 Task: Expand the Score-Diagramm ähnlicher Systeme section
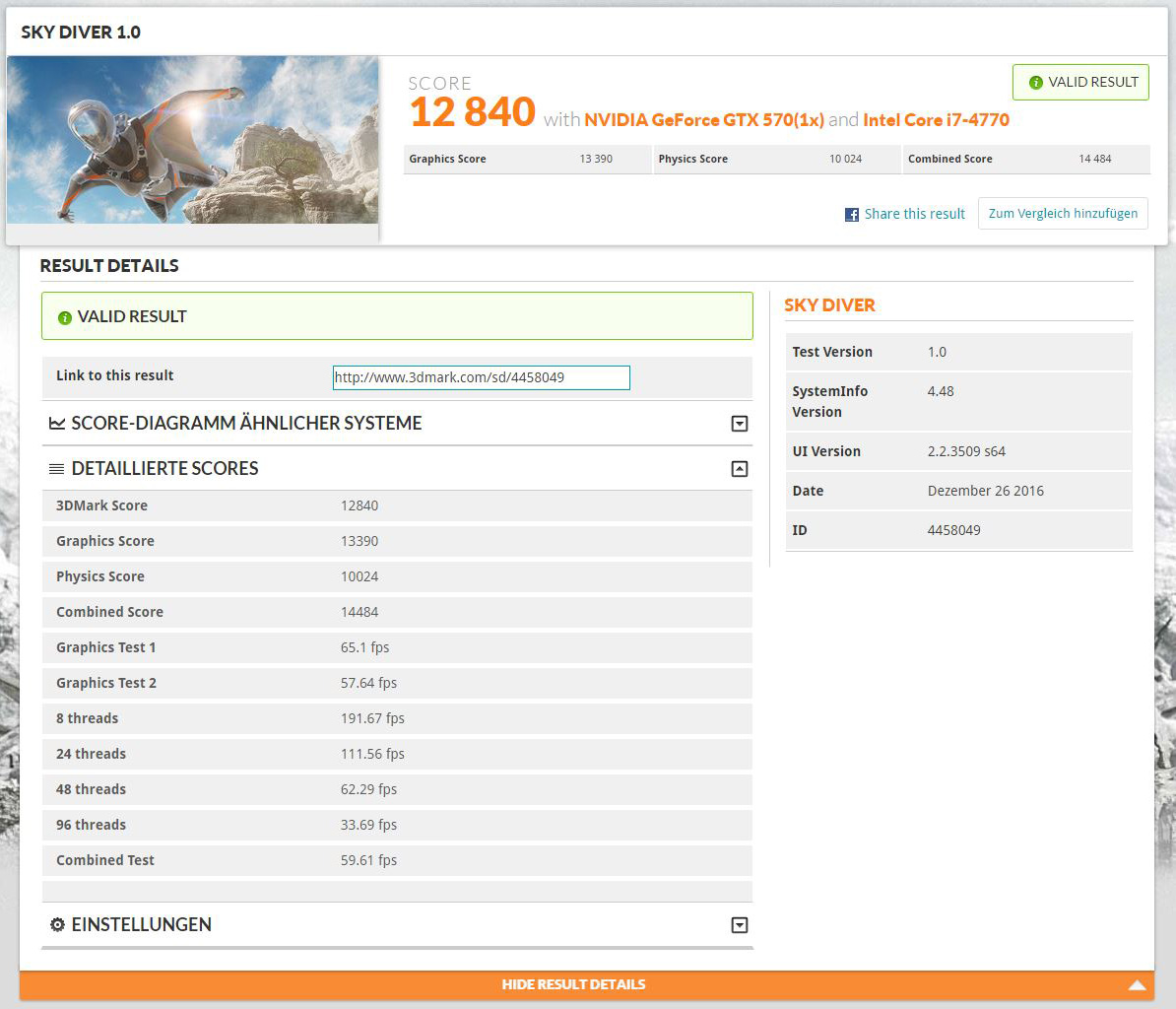(740, 424)
